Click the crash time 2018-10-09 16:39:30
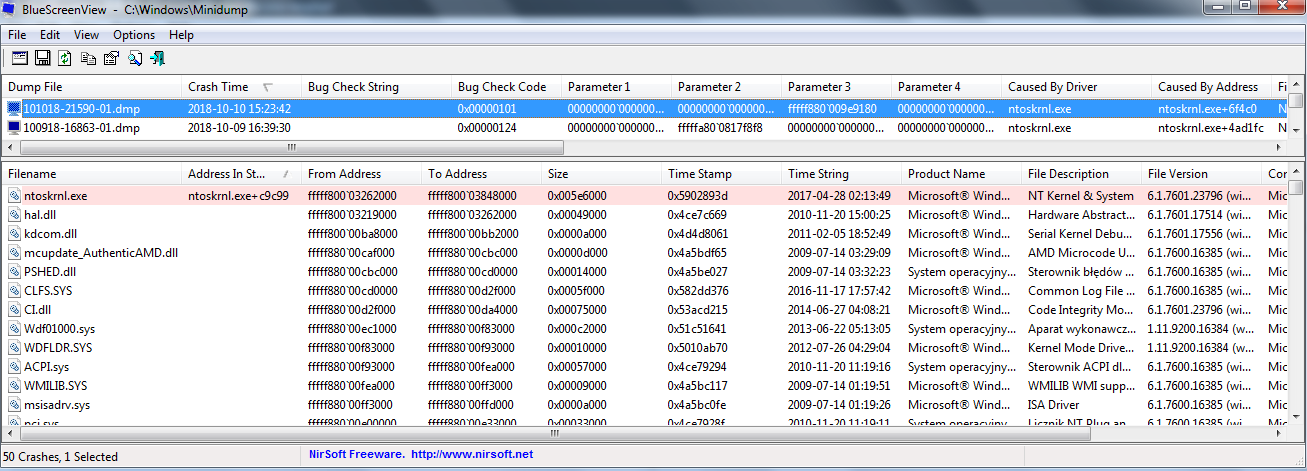The image size is (1307, 471). point(239,128)
